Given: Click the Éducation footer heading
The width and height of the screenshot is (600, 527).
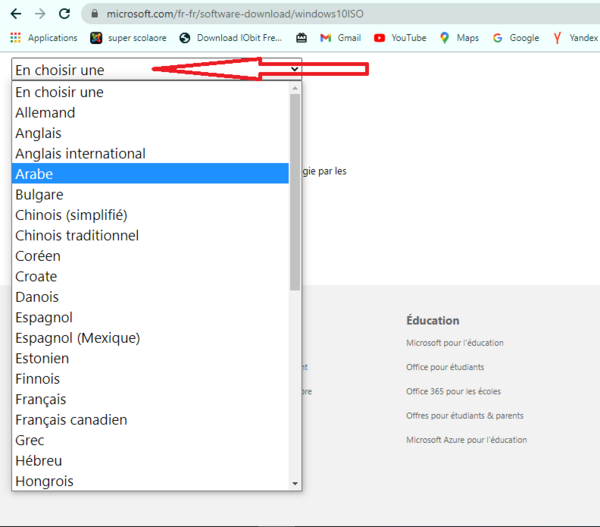Looking at the screenshot, I should (x=433, y=320).
